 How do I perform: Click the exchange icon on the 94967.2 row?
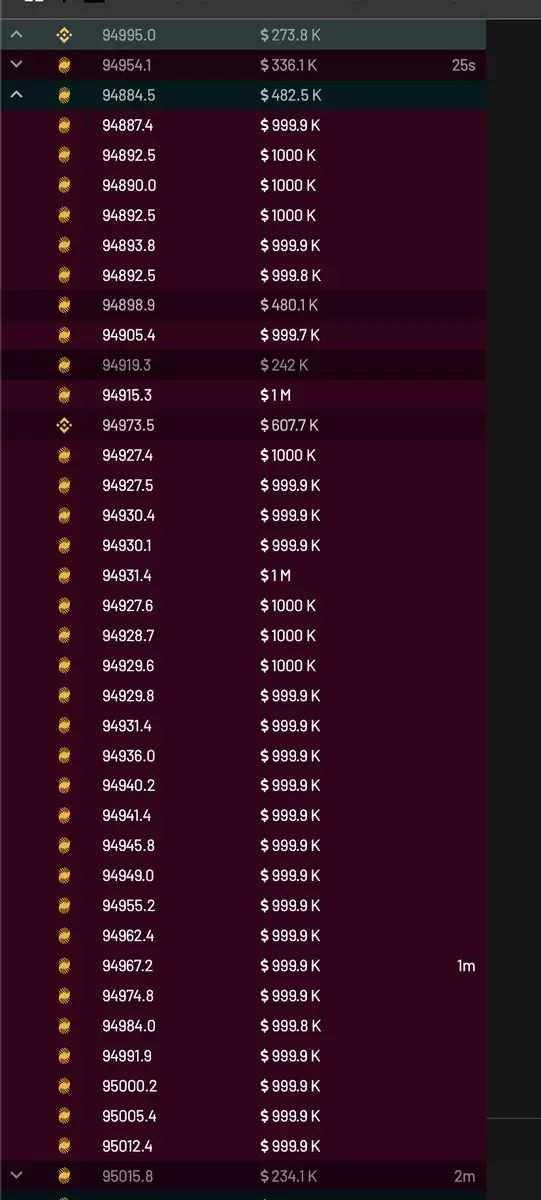[64, 965]
